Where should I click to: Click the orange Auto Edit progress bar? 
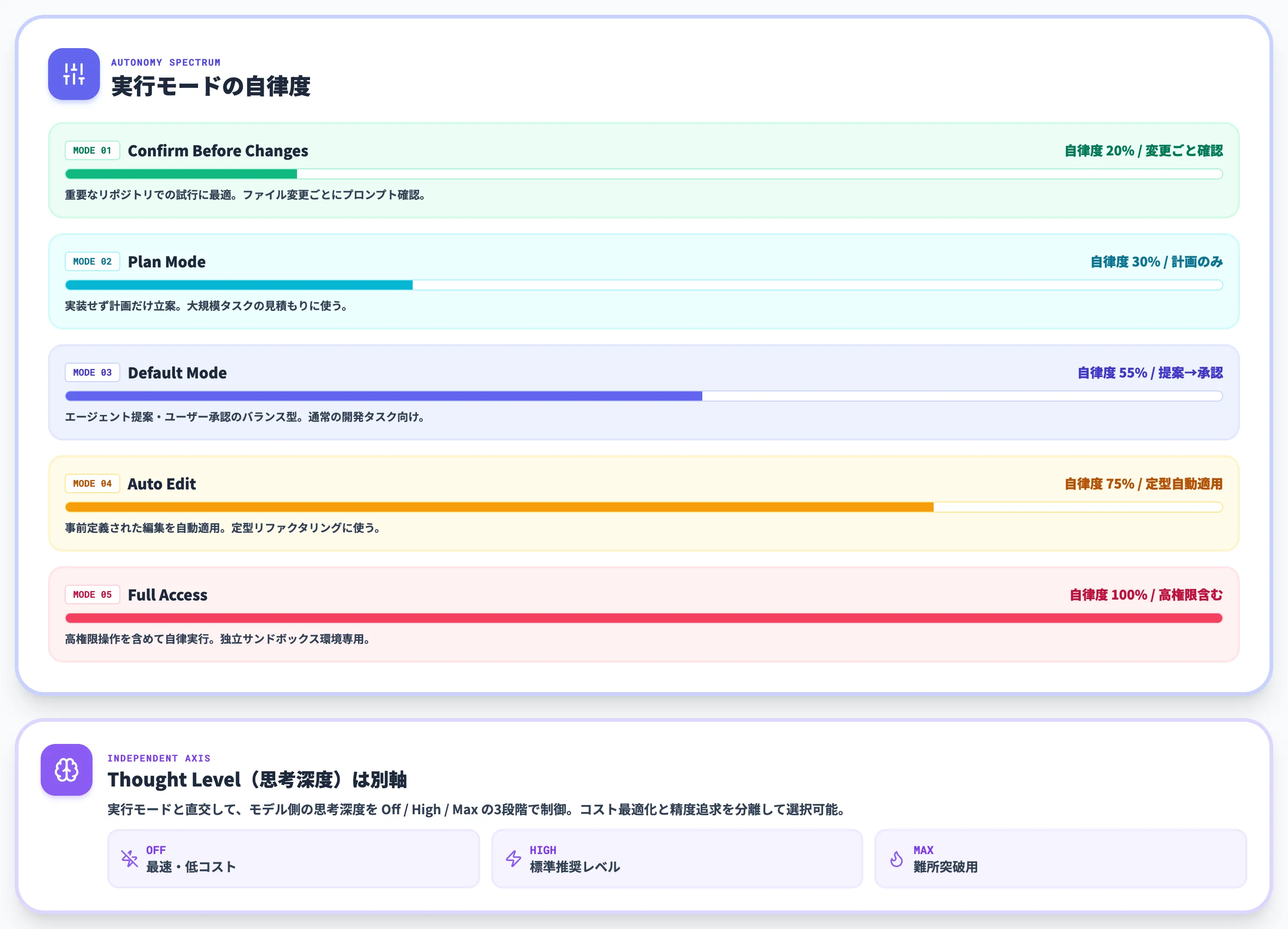click(644, 507)
